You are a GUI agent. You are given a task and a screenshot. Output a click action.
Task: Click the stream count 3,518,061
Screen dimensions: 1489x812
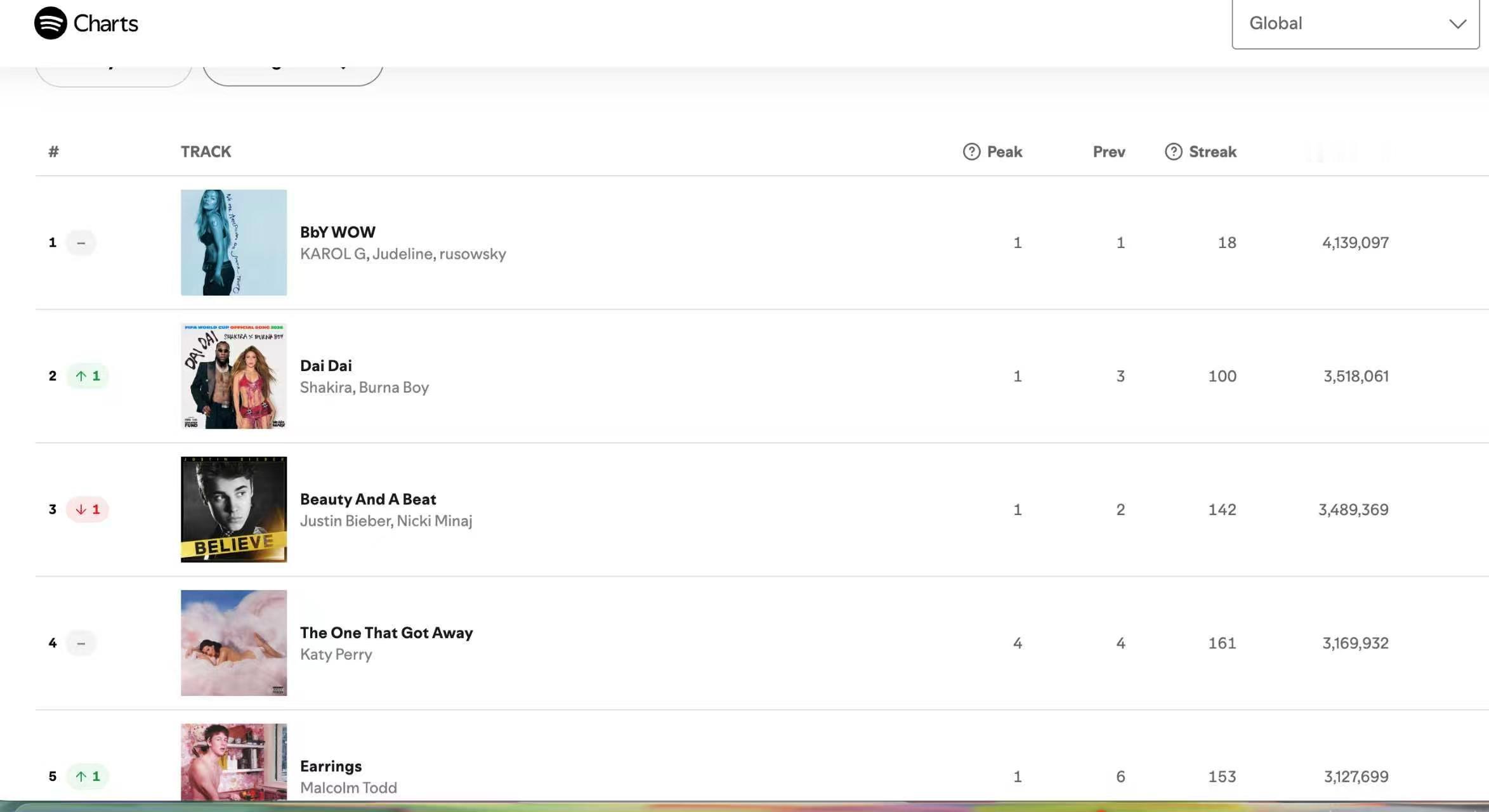1356,376
